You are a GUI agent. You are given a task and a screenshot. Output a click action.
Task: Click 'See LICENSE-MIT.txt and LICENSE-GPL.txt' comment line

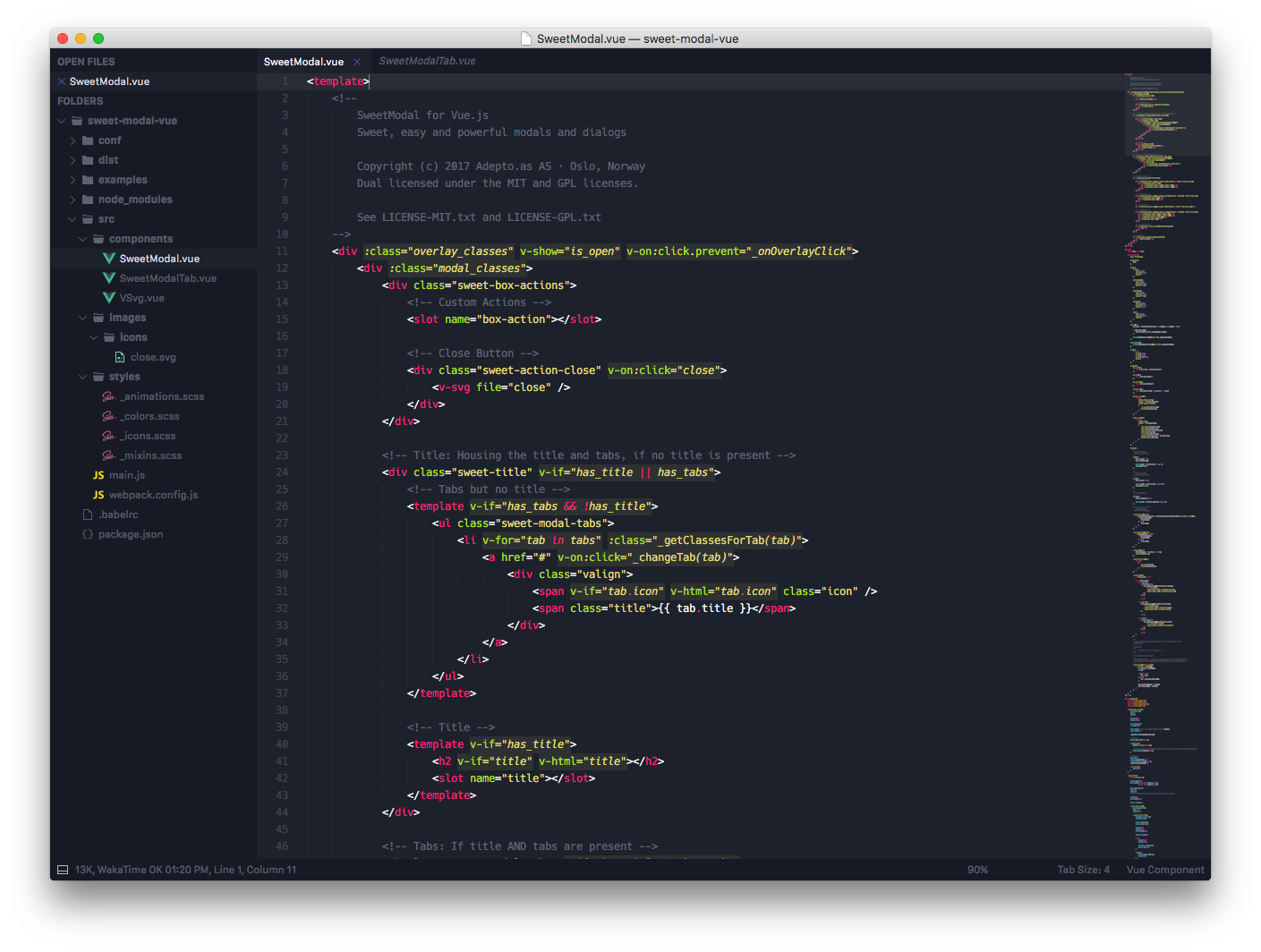479,217
